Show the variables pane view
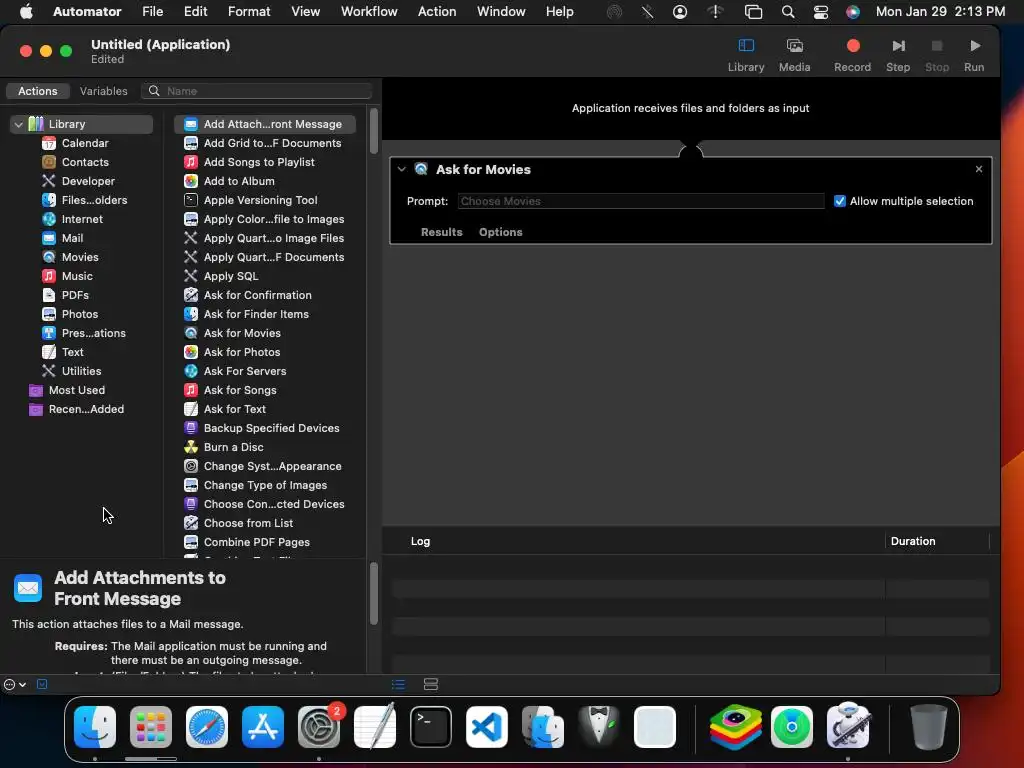The width and height of the screenshot is (1024, 768). tap(430, 684)
